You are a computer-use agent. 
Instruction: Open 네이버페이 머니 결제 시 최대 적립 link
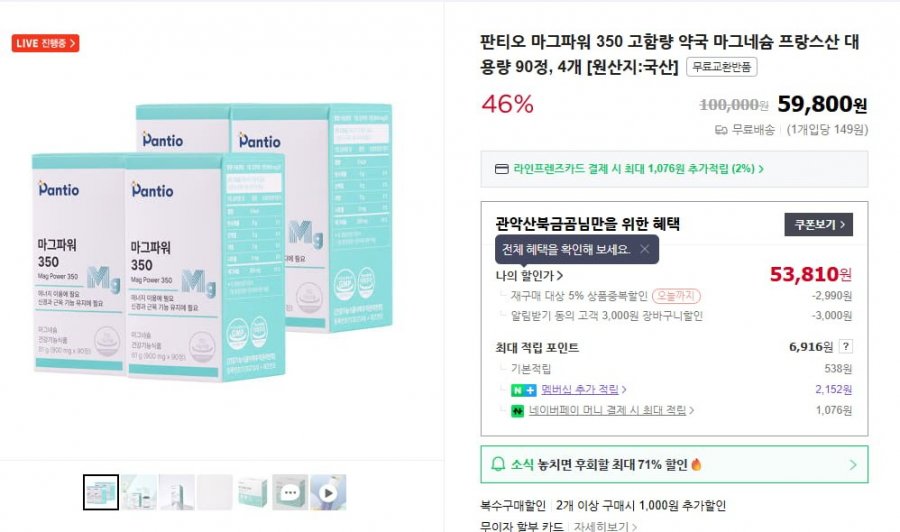click(x=611, y=410)
